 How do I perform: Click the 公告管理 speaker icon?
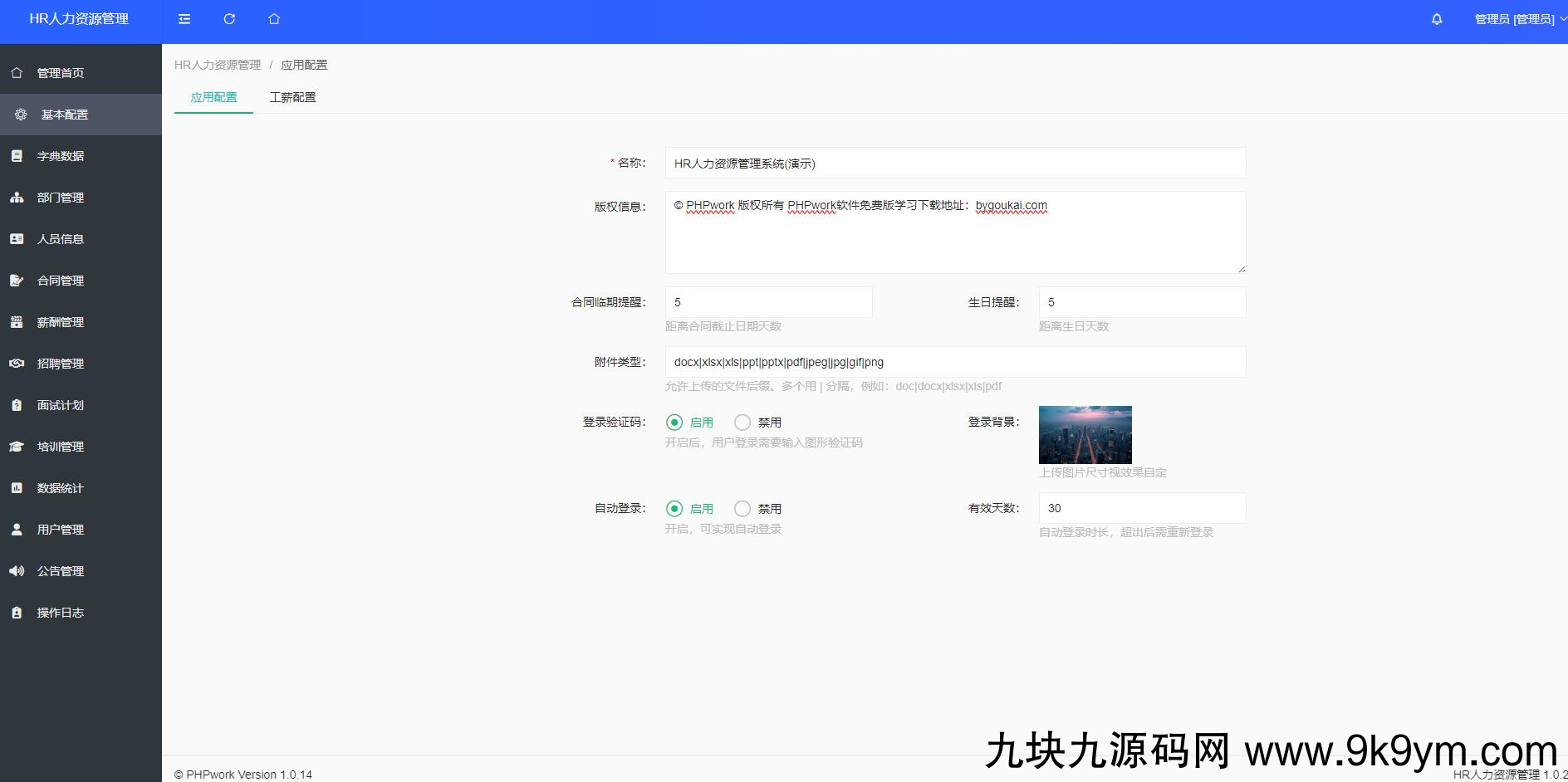pyautogui.click(x=17, y=571)
